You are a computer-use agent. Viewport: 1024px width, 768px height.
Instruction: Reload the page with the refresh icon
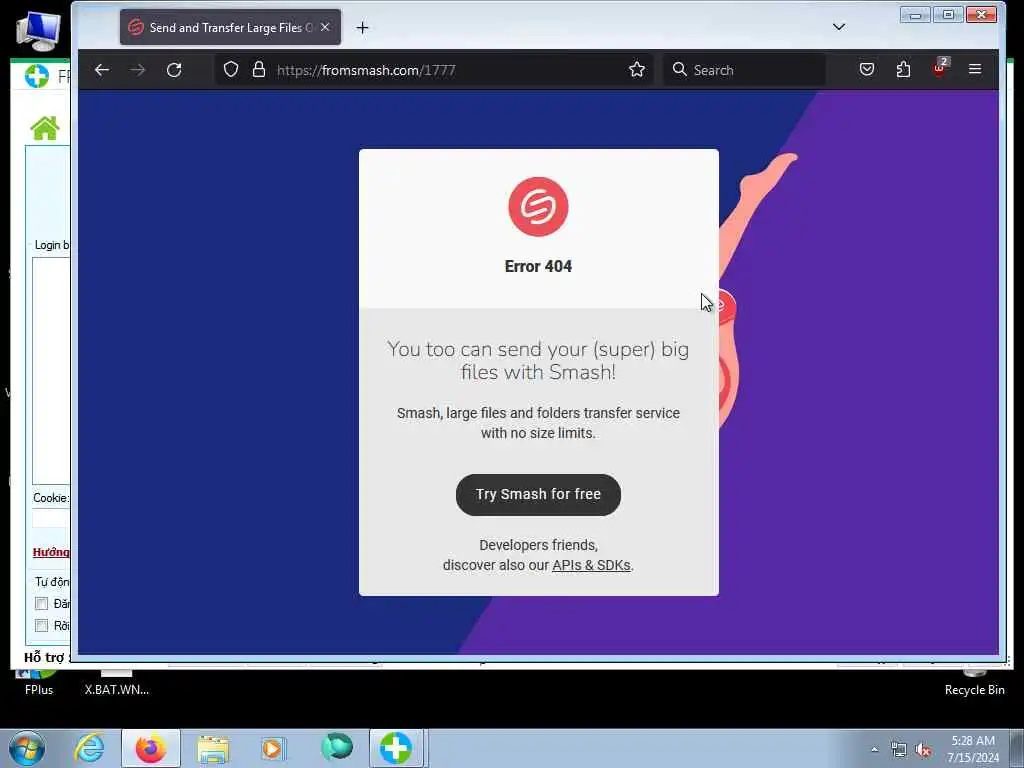[174, 70]
